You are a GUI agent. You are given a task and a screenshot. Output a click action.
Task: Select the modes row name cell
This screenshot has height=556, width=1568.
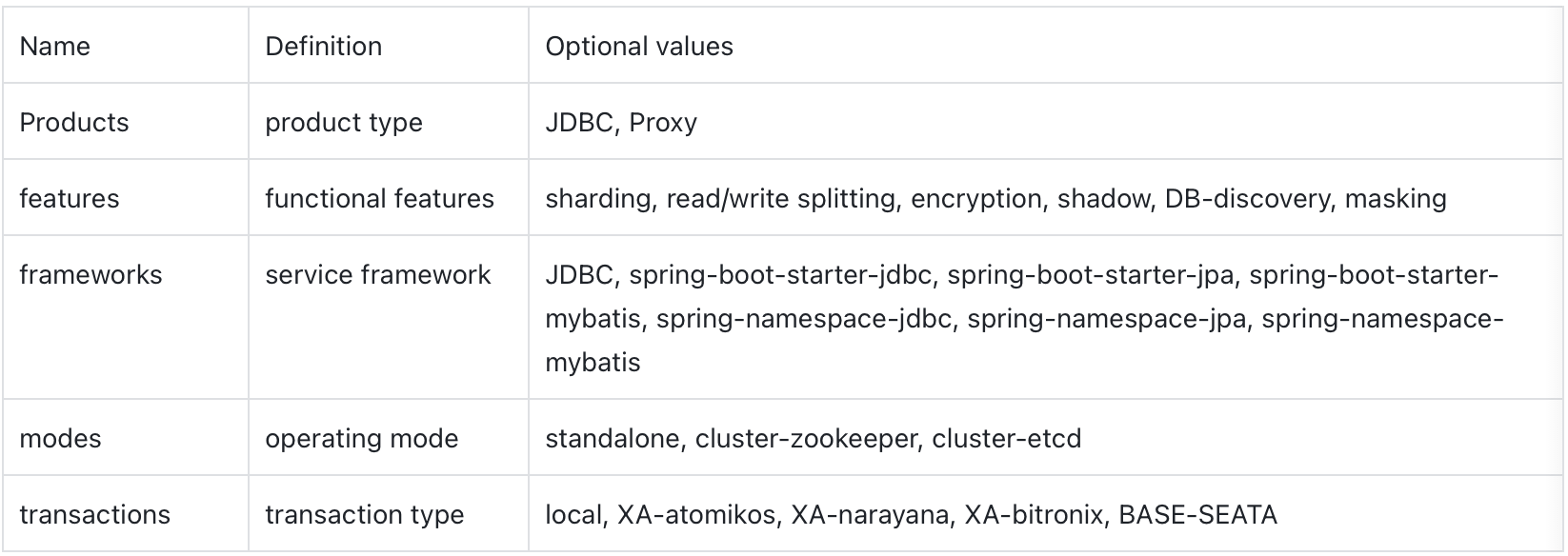[125, 438]
